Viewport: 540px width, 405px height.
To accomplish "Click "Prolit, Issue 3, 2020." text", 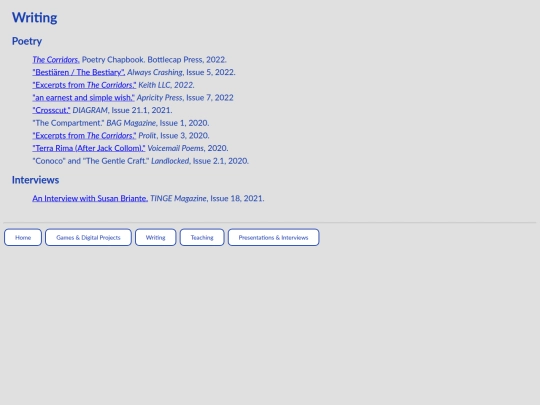I will pos(174,136).
